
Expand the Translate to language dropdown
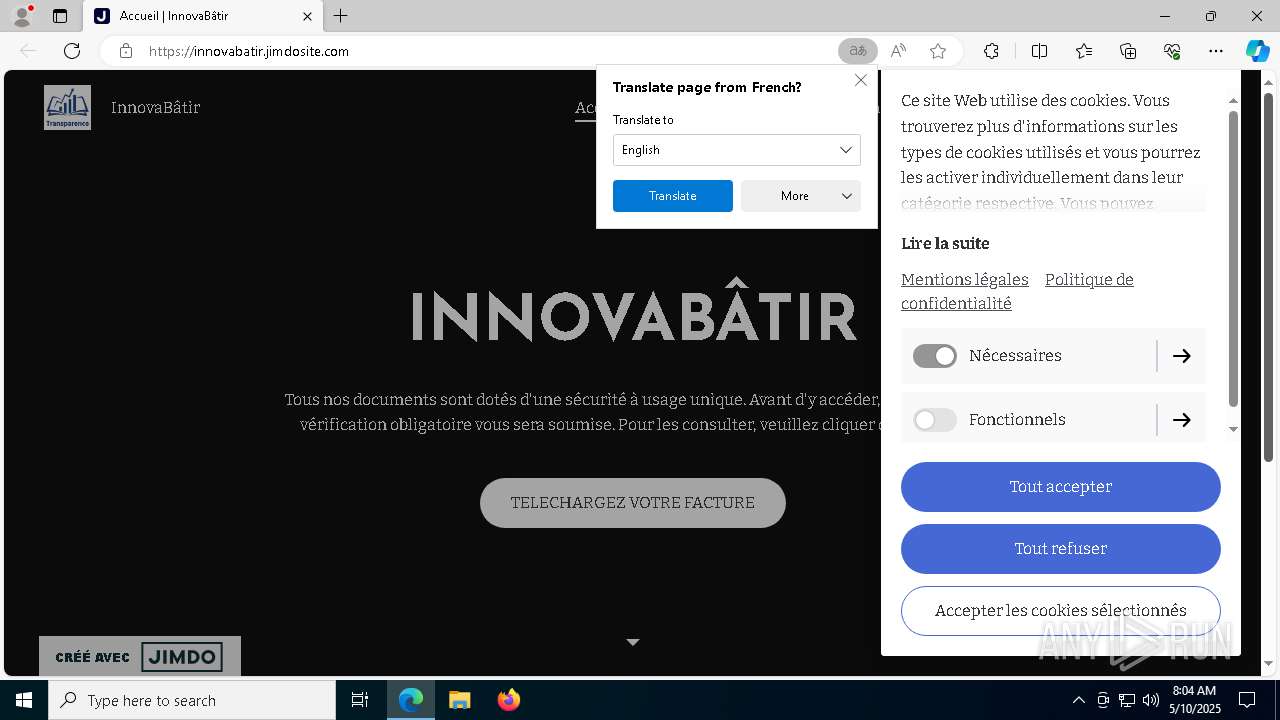737,150
